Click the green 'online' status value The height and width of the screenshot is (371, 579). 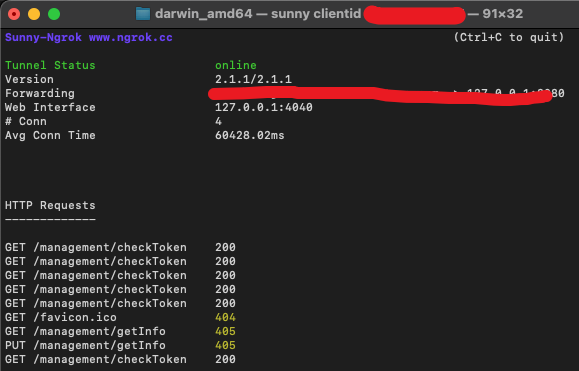click(x=236, y=65)
